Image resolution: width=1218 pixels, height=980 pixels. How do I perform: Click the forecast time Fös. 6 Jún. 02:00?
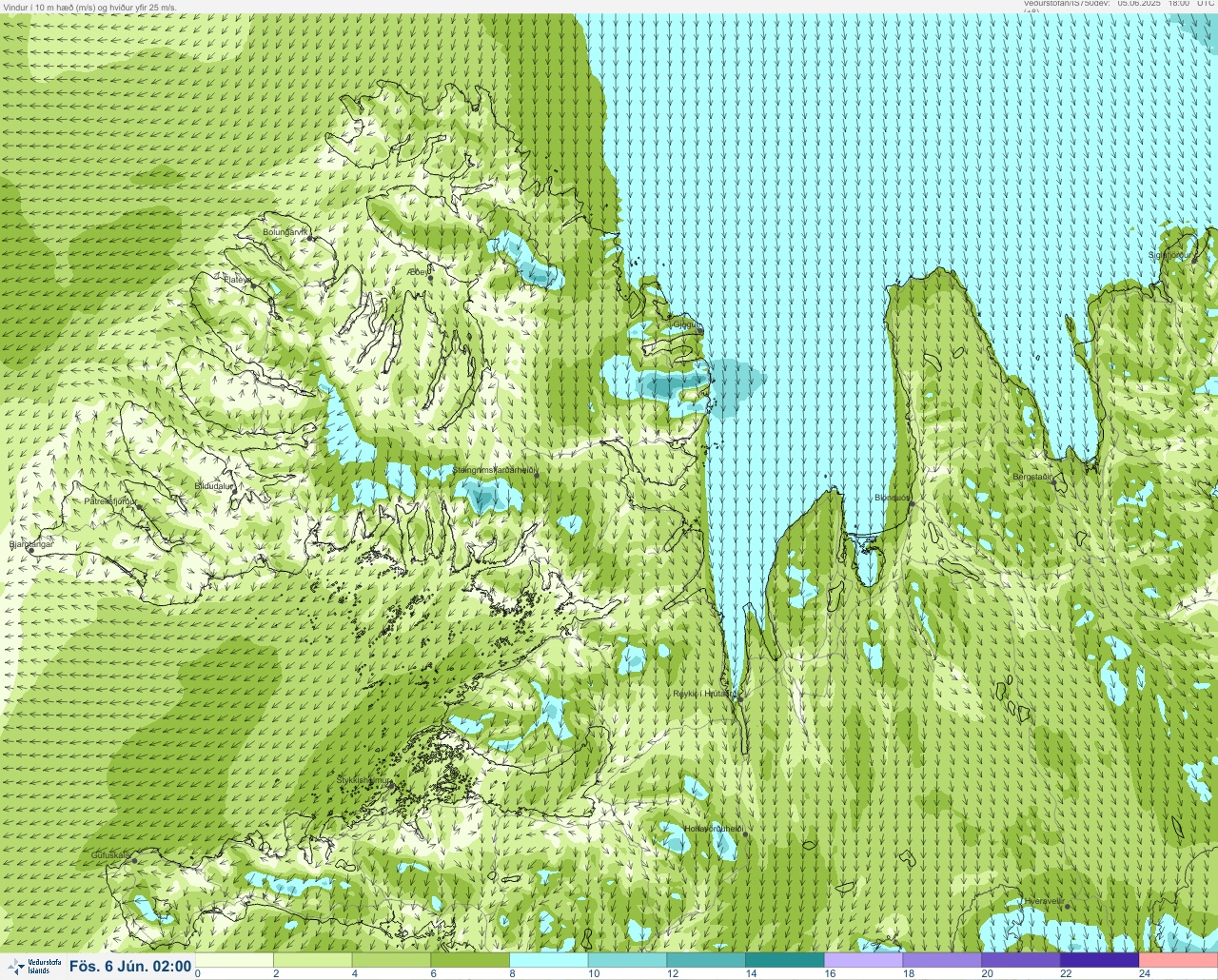click(130, 967)
